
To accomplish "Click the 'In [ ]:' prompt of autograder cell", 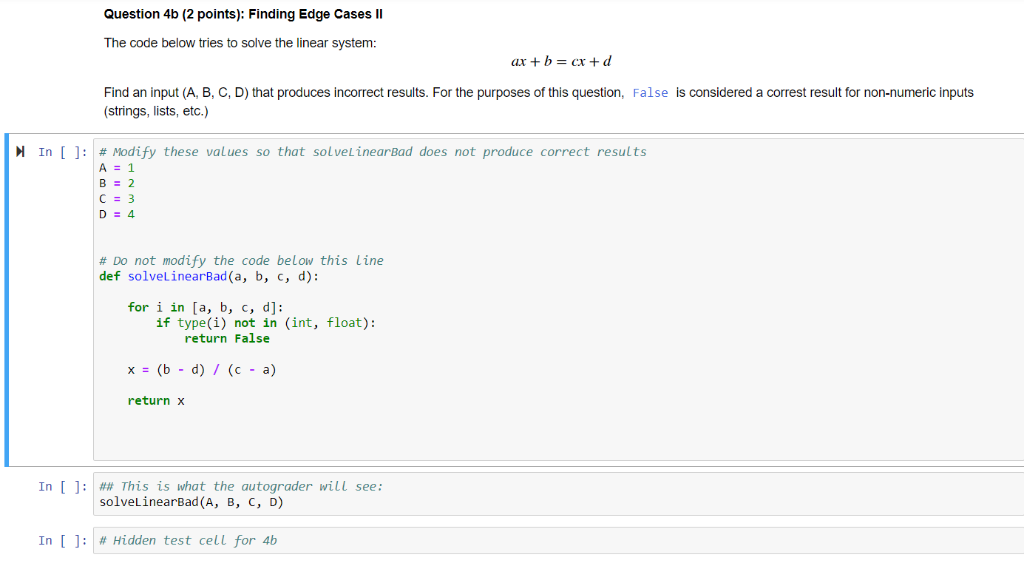I will coord(63,486).
